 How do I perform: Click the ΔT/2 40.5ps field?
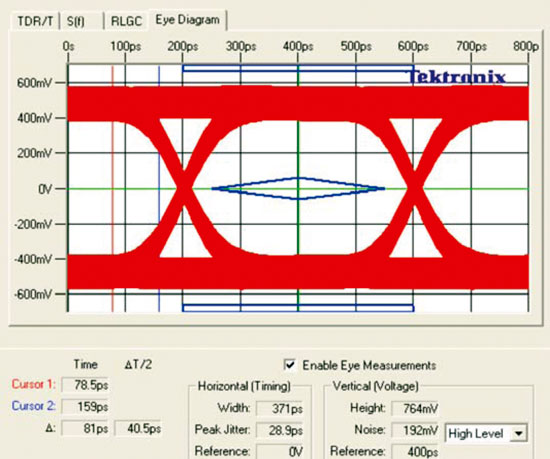coord(138,428)
